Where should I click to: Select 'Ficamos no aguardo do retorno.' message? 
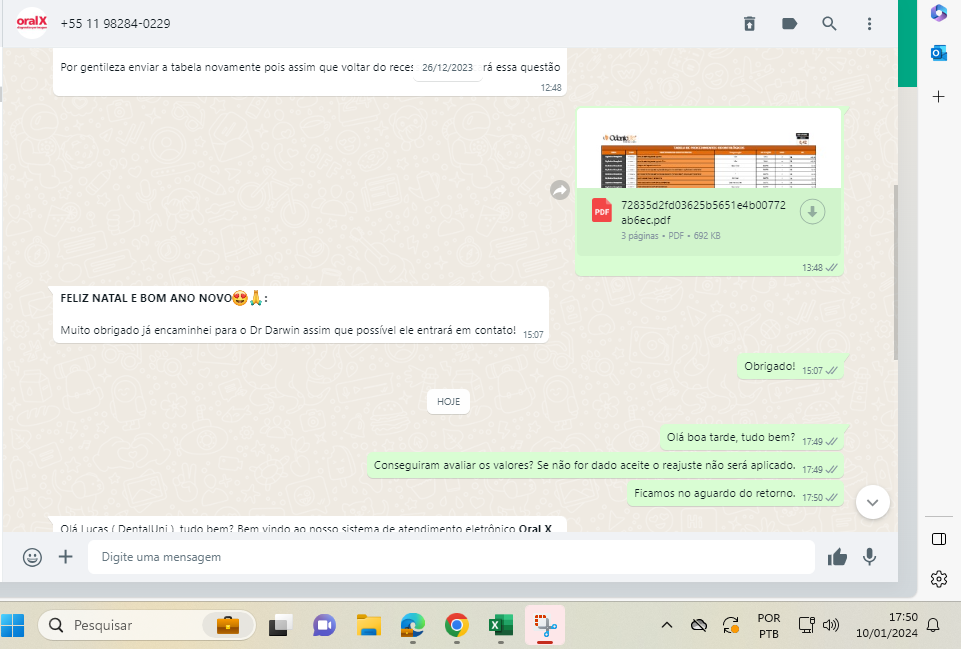click(735, 494)
